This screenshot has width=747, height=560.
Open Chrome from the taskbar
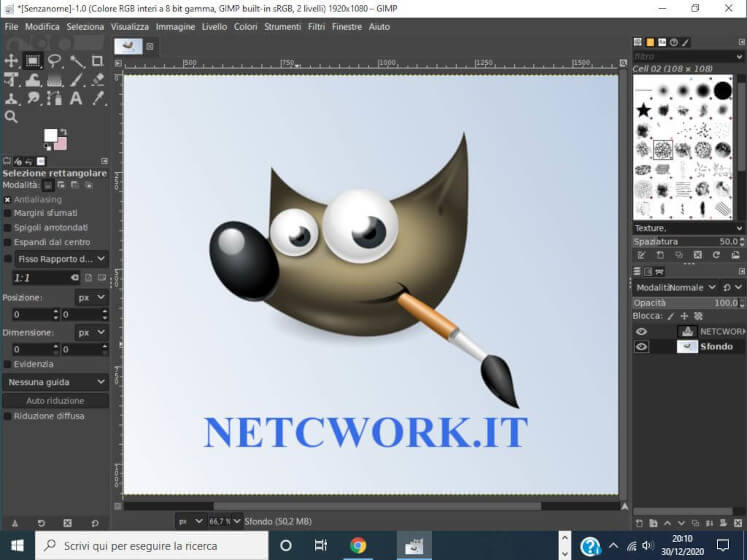tap(358, 545)
